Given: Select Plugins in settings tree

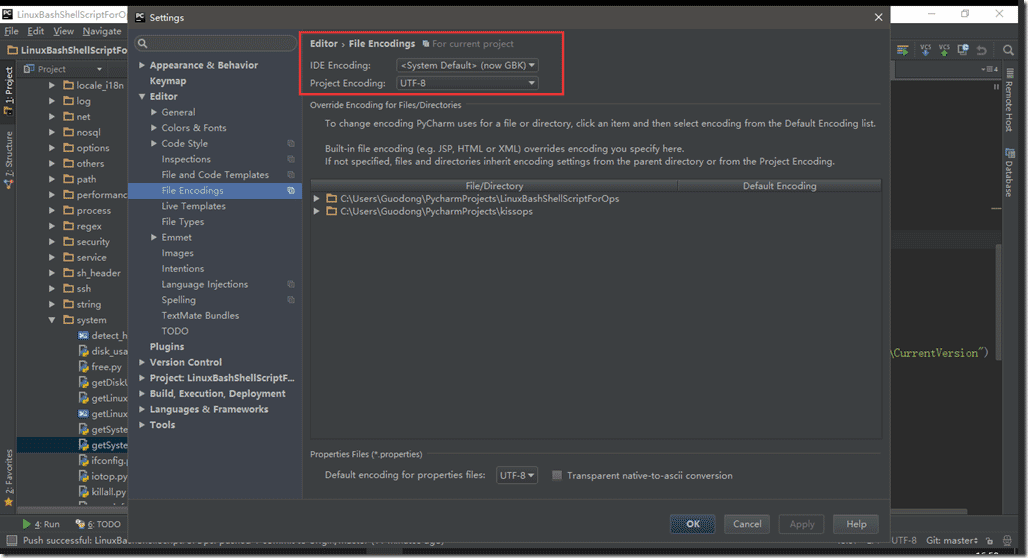Looking at the screenshot, I should pos(167,346).
